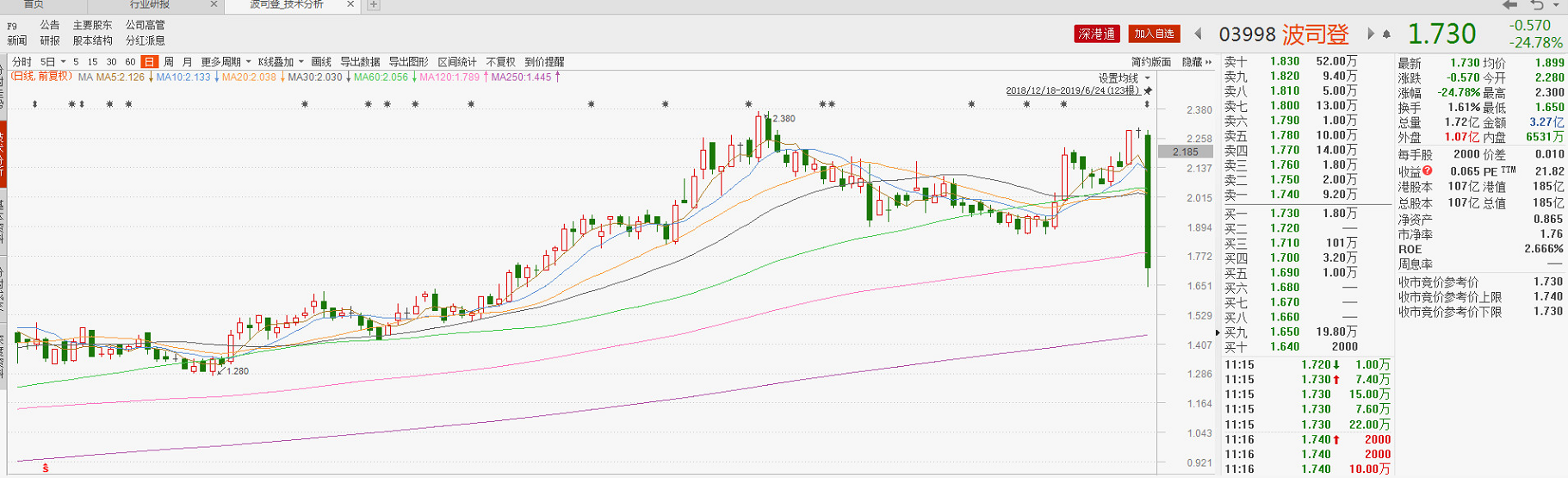Image resolution: width=1568 pixels, height=478 pixels.
Task: Click the bell alert icon beside 波司登
Action: coord(1386,34)
